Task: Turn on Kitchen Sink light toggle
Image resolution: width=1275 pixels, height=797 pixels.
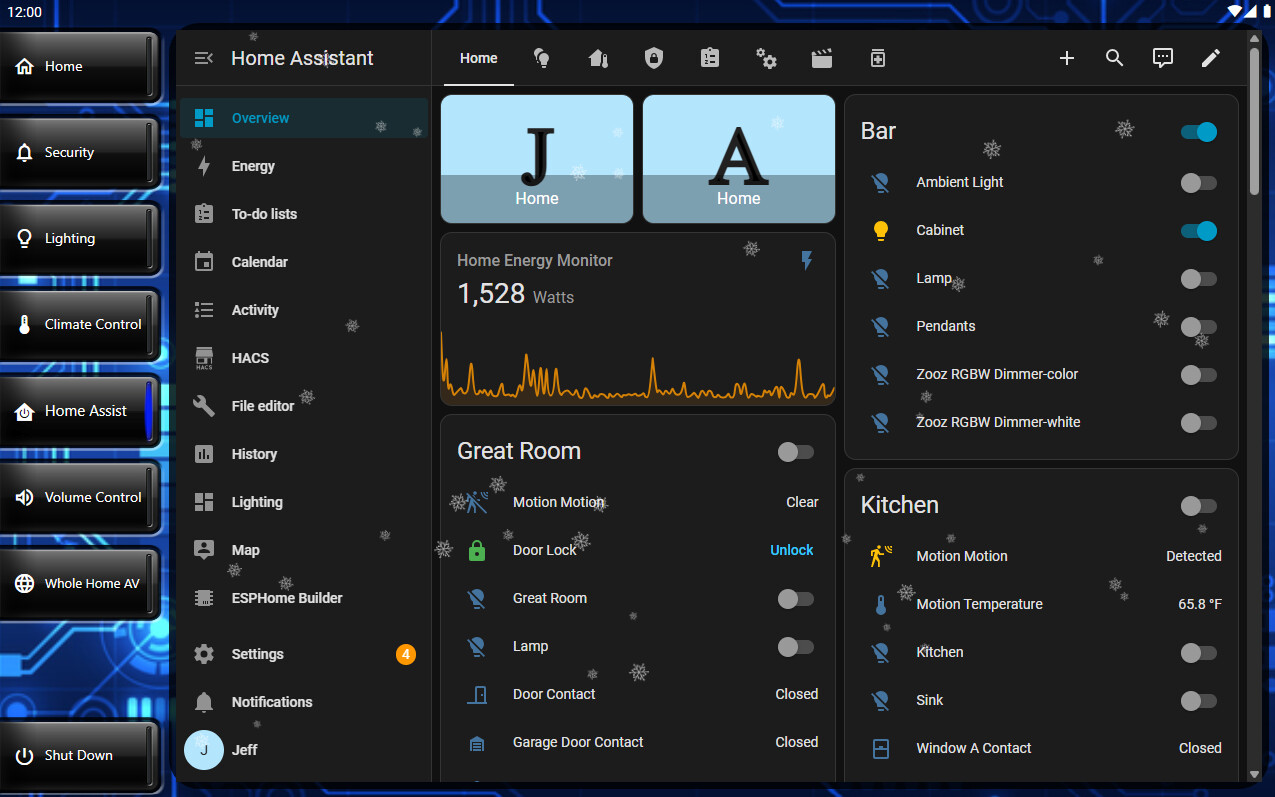Action: tap(1198, 701)
